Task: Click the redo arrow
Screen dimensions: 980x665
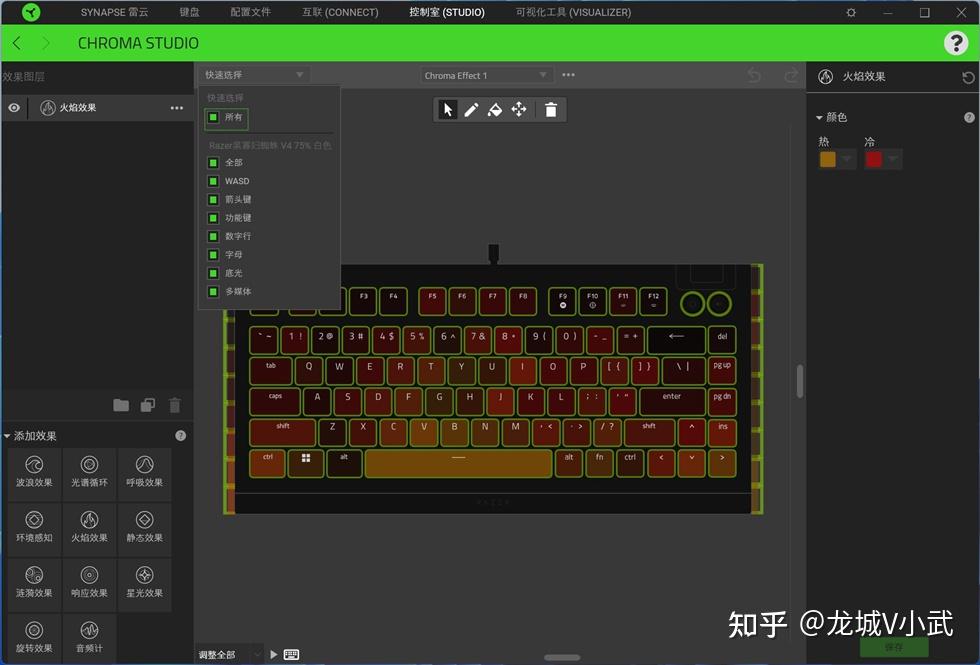Action: click(x=791, y=76)
